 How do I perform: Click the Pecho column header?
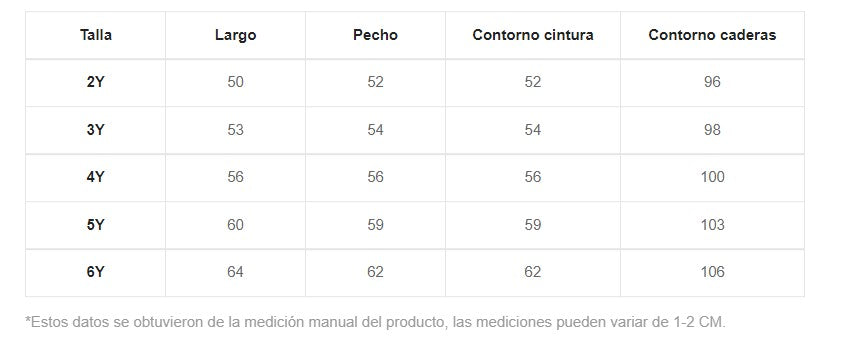pos(375,35)
